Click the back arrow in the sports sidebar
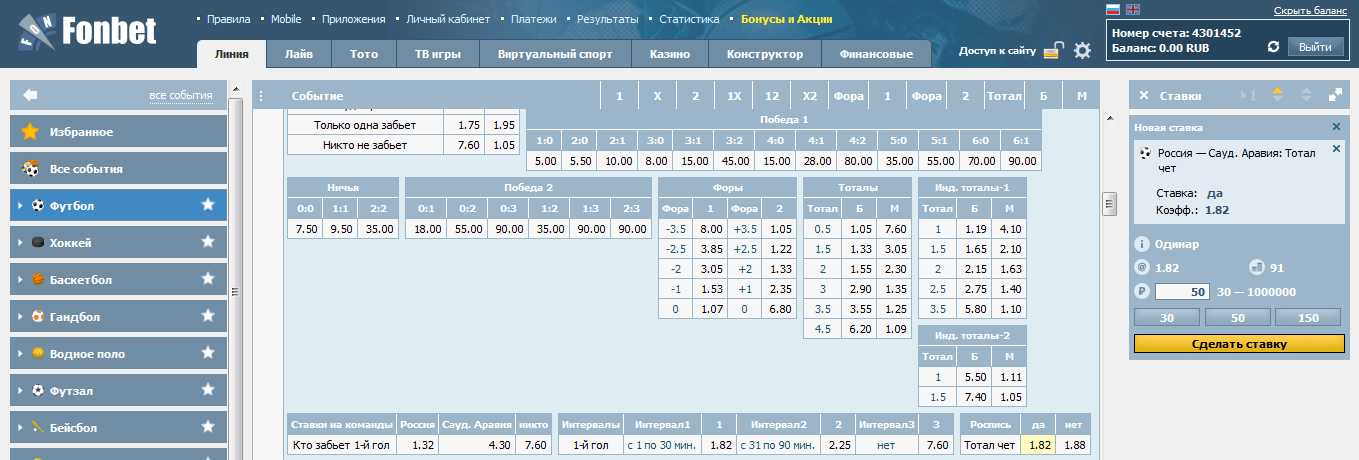Image resolution: width=1359 pixels, height=460 pixels. pyautogui.click(x=30, y=95)
